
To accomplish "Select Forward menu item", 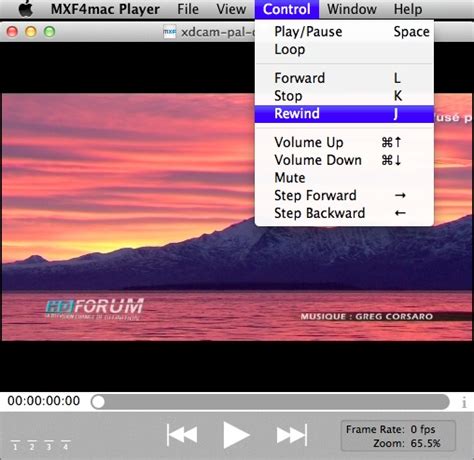I will tap(344, 78).
